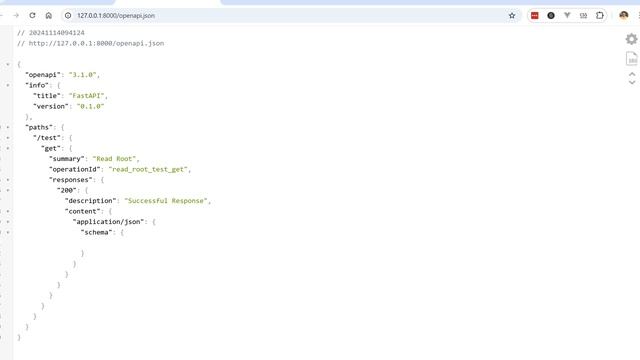Select the "3.1.0" version value

tap(82, 75)
